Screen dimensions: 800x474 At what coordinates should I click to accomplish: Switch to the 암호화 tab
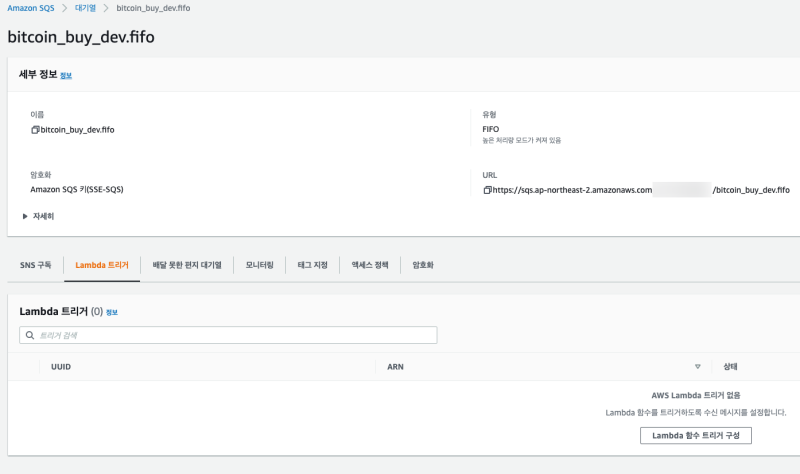pos(422,265)
